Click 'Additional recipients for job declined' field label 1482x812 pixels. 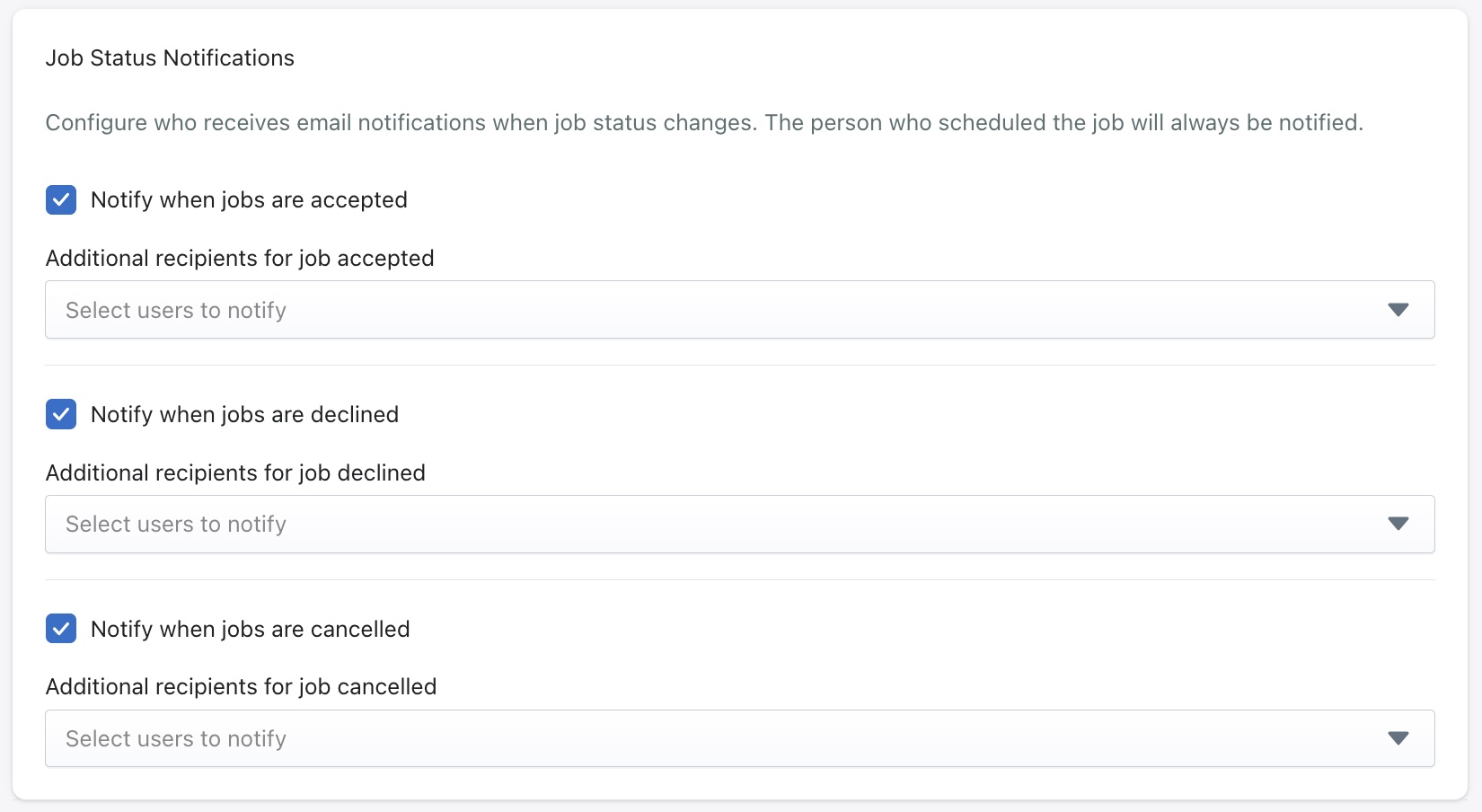pos(235,472)
